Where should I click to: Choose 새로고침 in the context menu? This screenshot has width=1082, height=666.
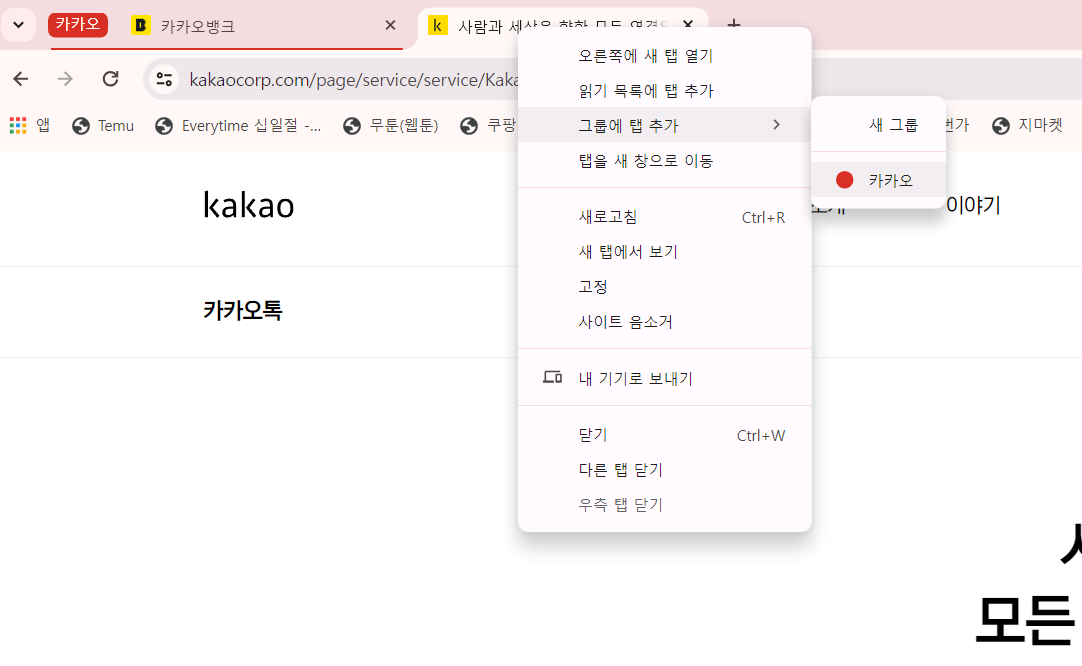[665, 217]
